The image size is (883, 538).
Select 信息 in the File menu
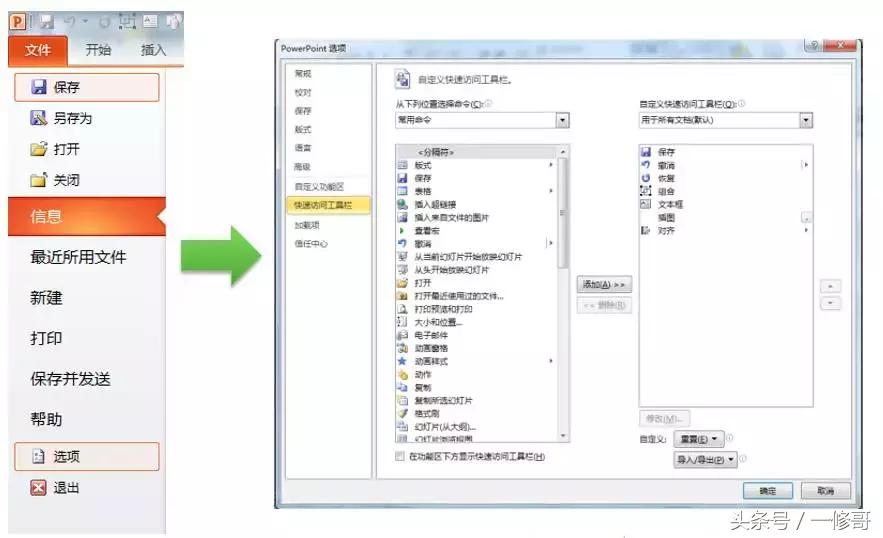click(x=87, y=216)
